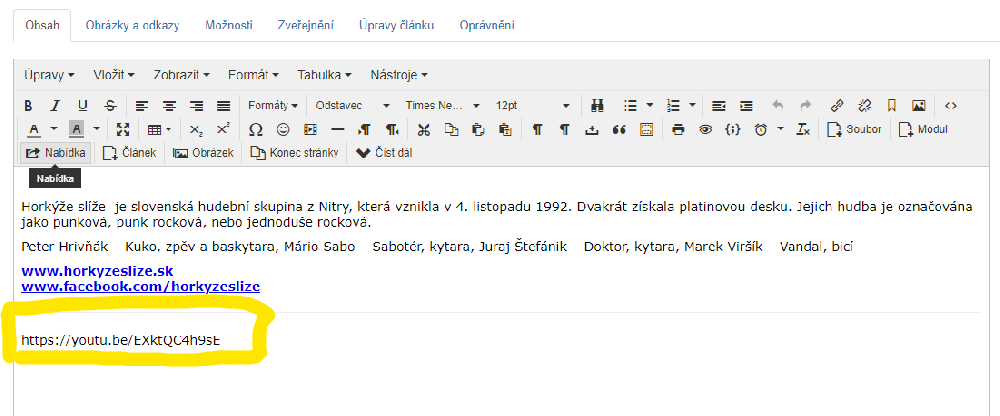
Task: Click the insert link chain icon
Action: 837,105
